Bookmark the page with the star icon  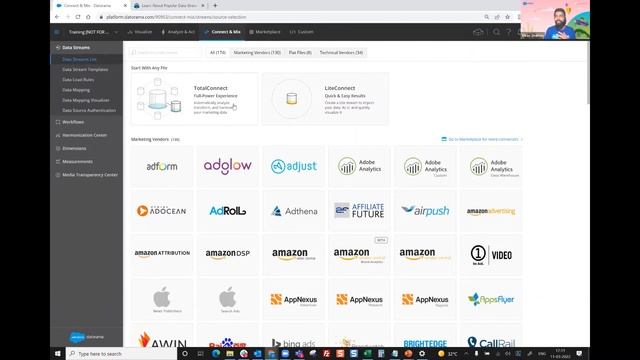point(507,17)
